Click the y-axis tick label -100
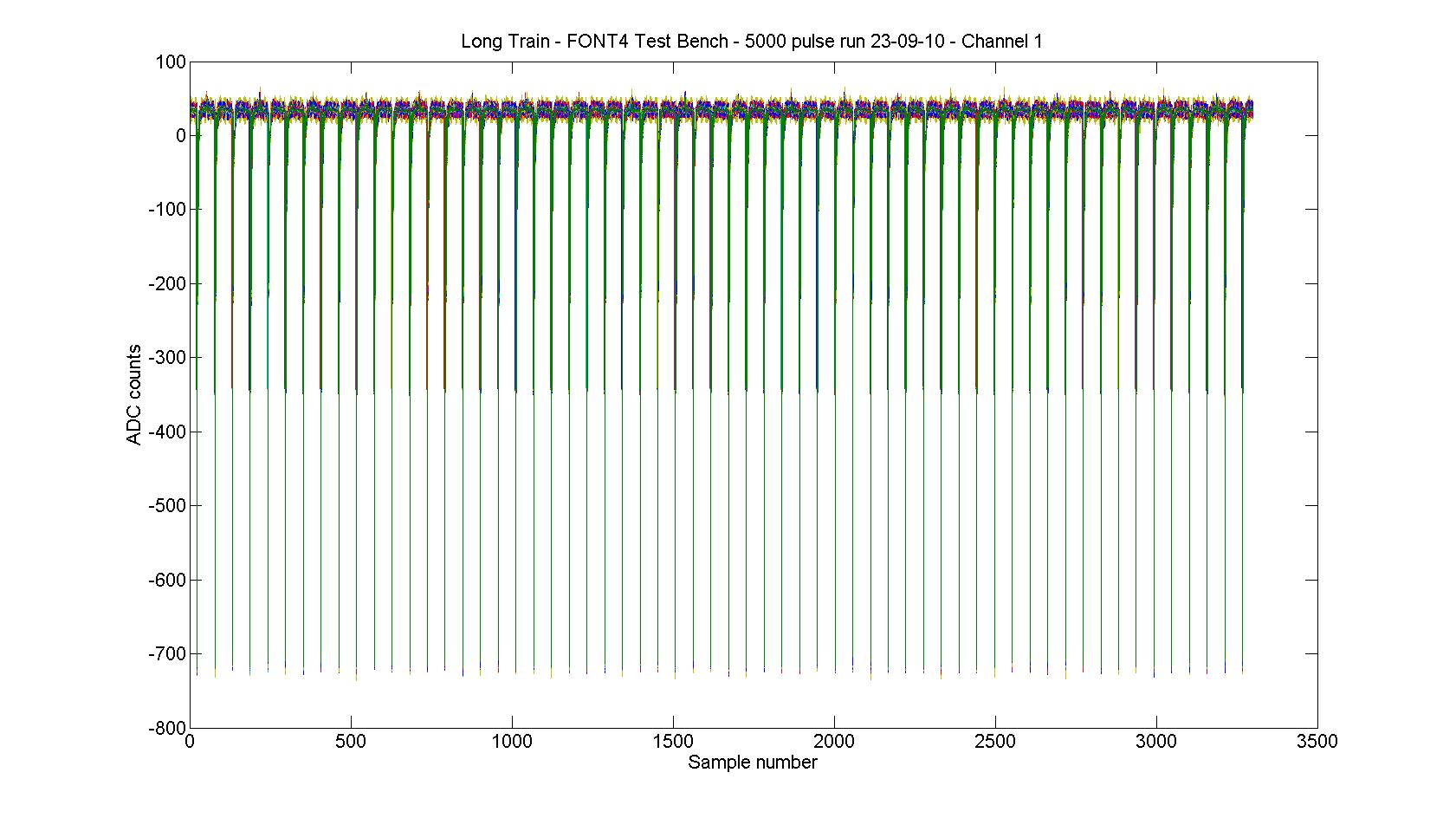This screenshot has width=1456, height=818. [167, 211]
